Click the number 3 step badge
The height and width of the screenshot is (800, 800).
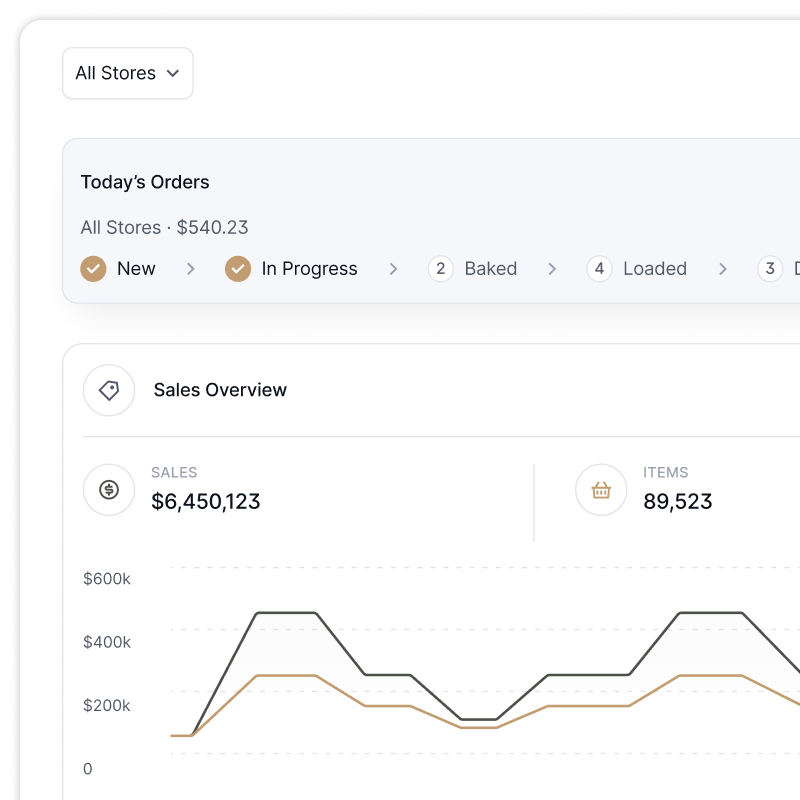(x=769, y=268)
